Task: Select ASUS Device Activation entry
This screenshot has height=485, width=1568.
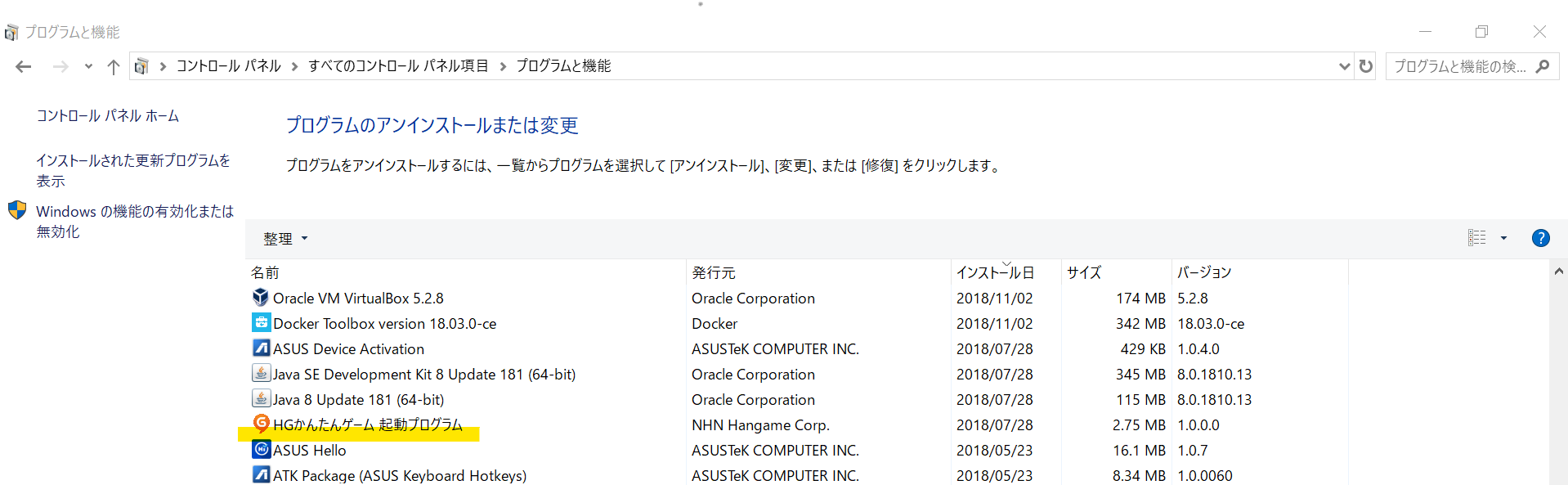Action: point(348,348)
